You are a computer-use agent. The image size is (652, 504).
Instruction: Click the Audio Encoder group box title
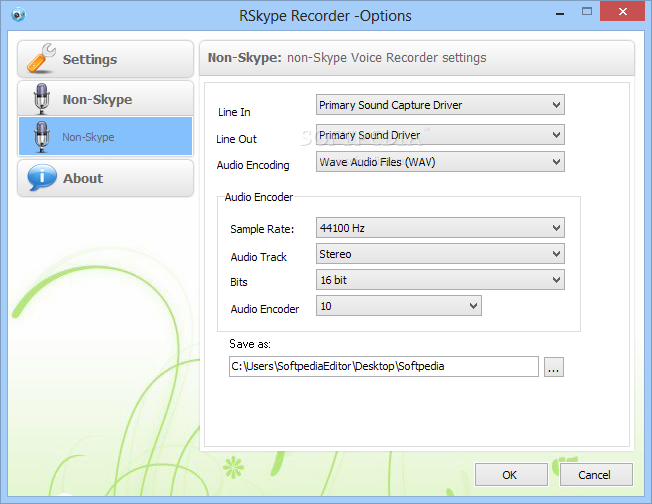(259, 197)
